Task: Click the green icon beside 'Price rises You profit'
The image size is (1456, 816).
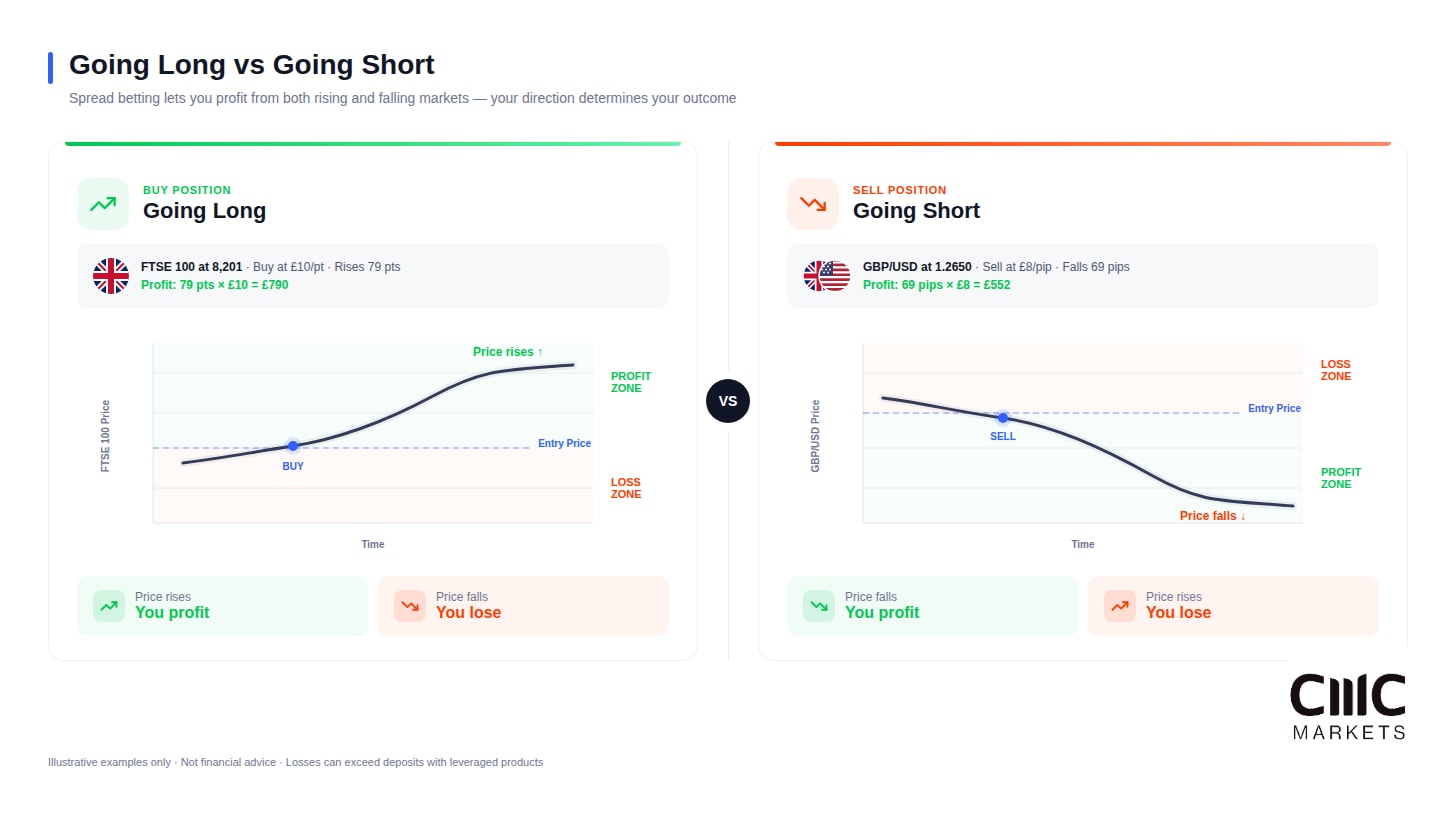Action: coord(109,606)
